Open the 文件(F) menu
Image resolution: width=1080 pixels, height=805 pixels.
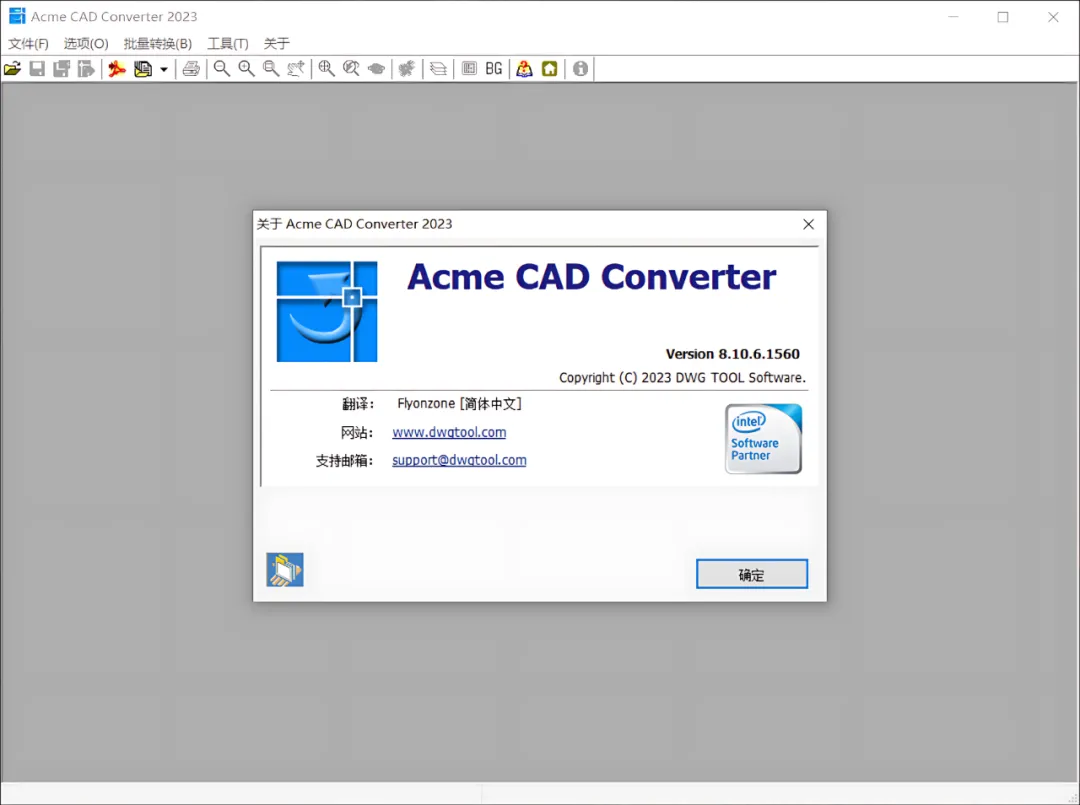tap(28, 43)
